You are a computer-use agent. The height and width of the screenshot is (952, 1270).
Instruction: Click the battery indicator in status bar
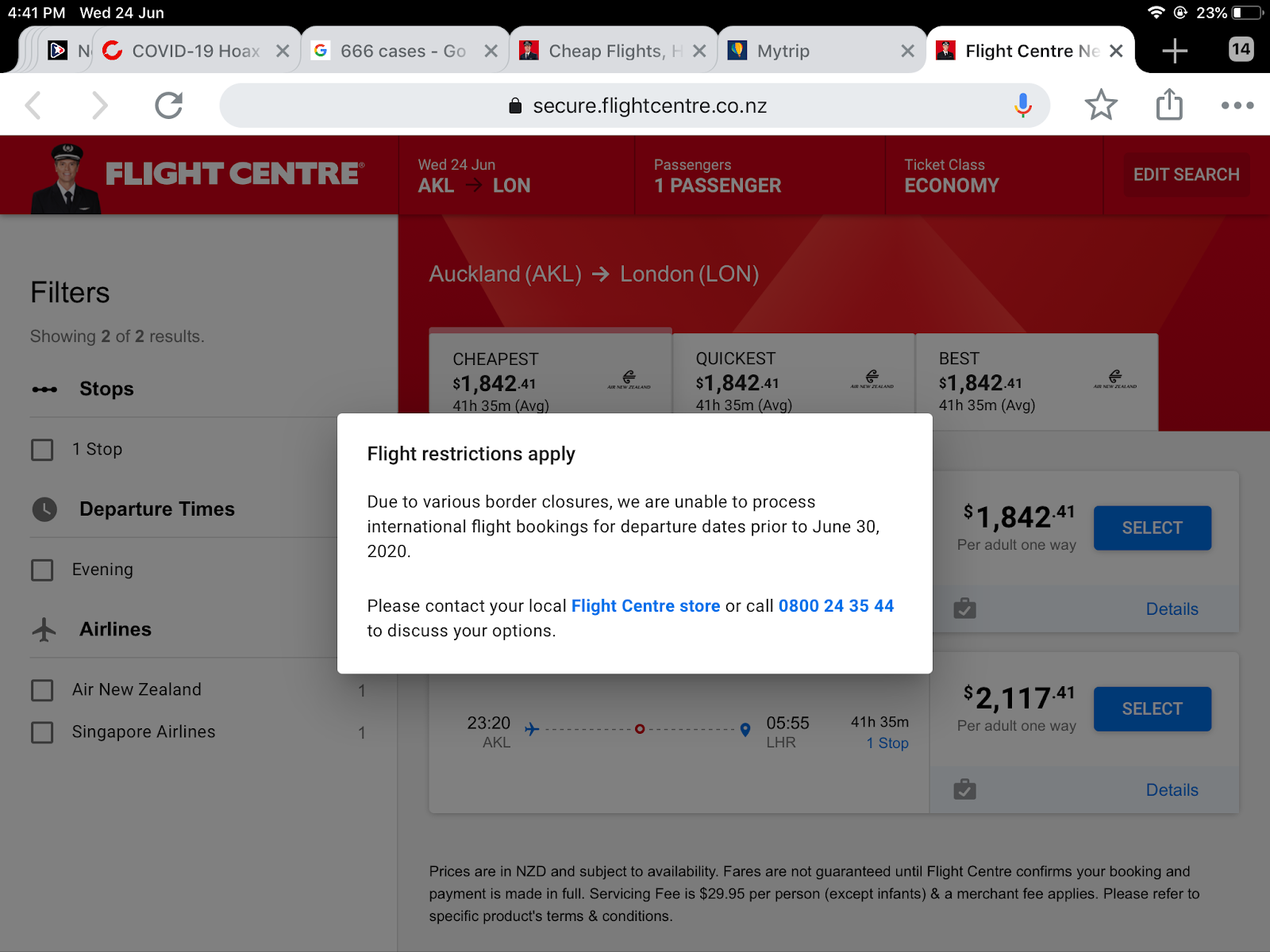click(1248, 13)
